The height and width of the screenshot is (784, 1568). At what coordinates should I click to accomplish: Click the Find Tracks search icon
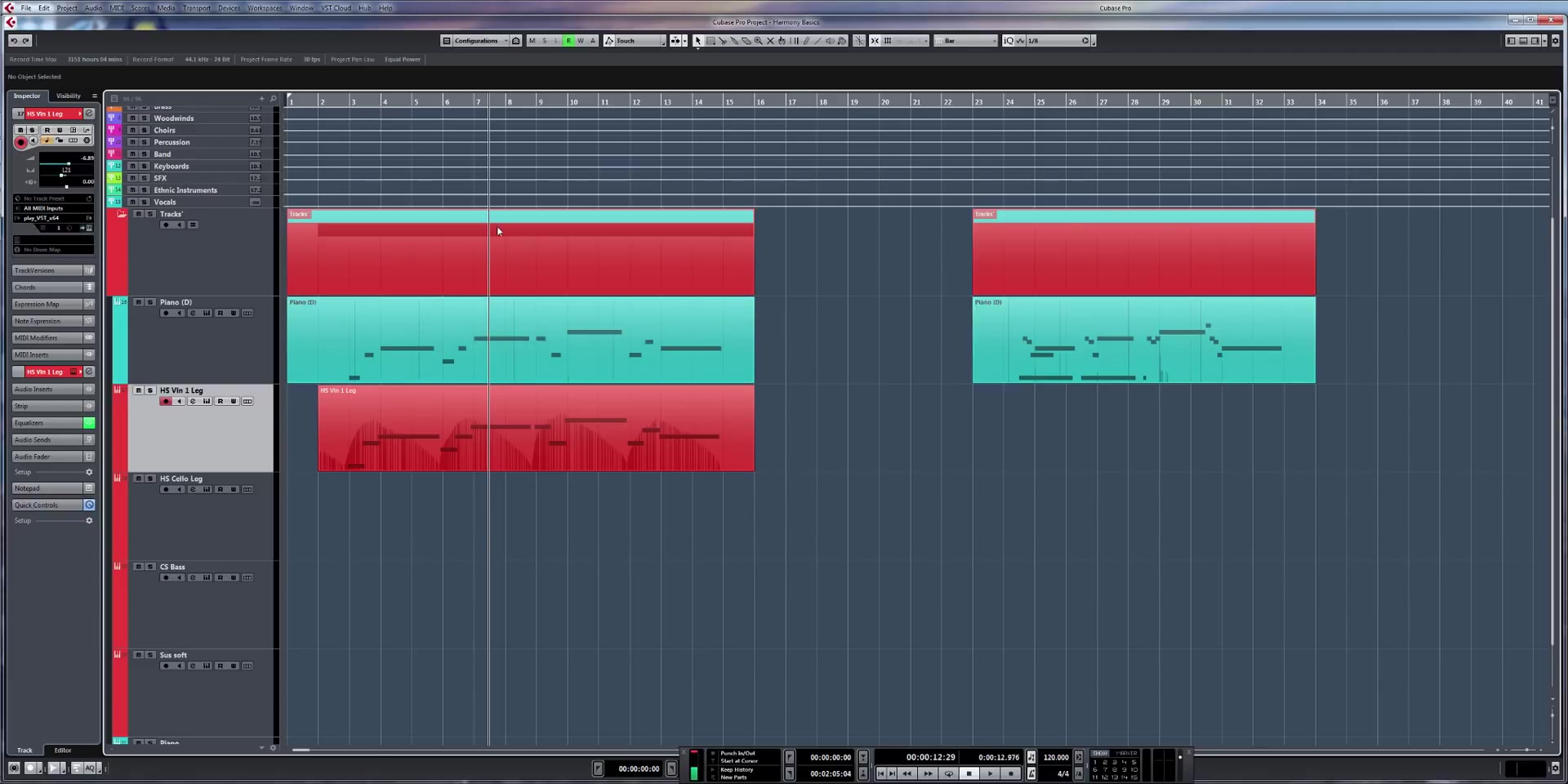point(273,99)
